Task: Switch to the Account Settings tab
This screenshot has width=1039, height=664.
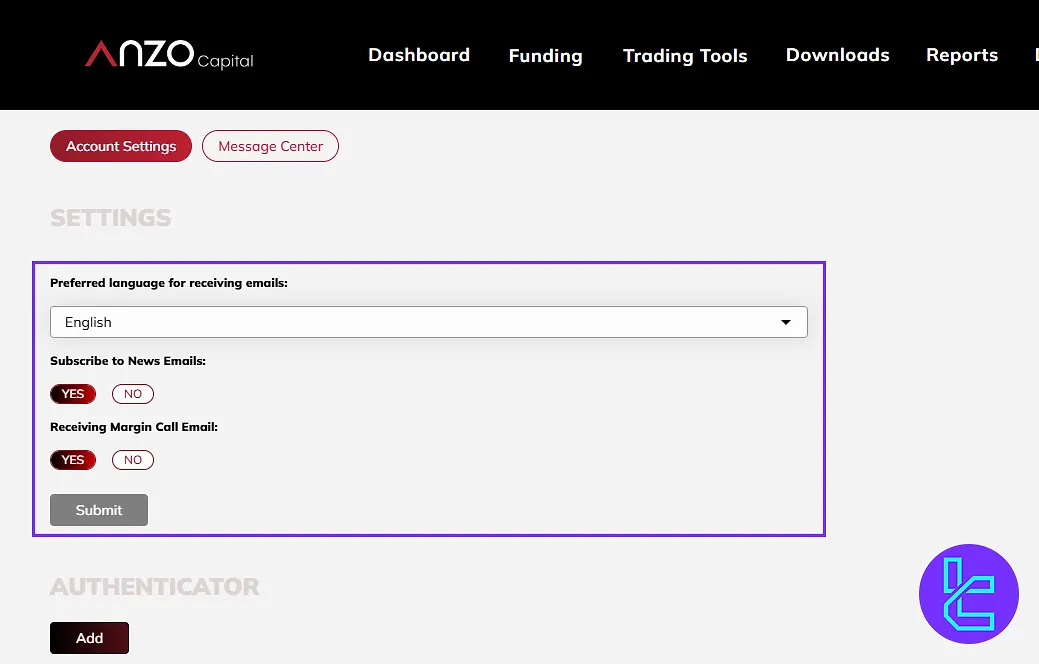Action: tap(121, 146)
